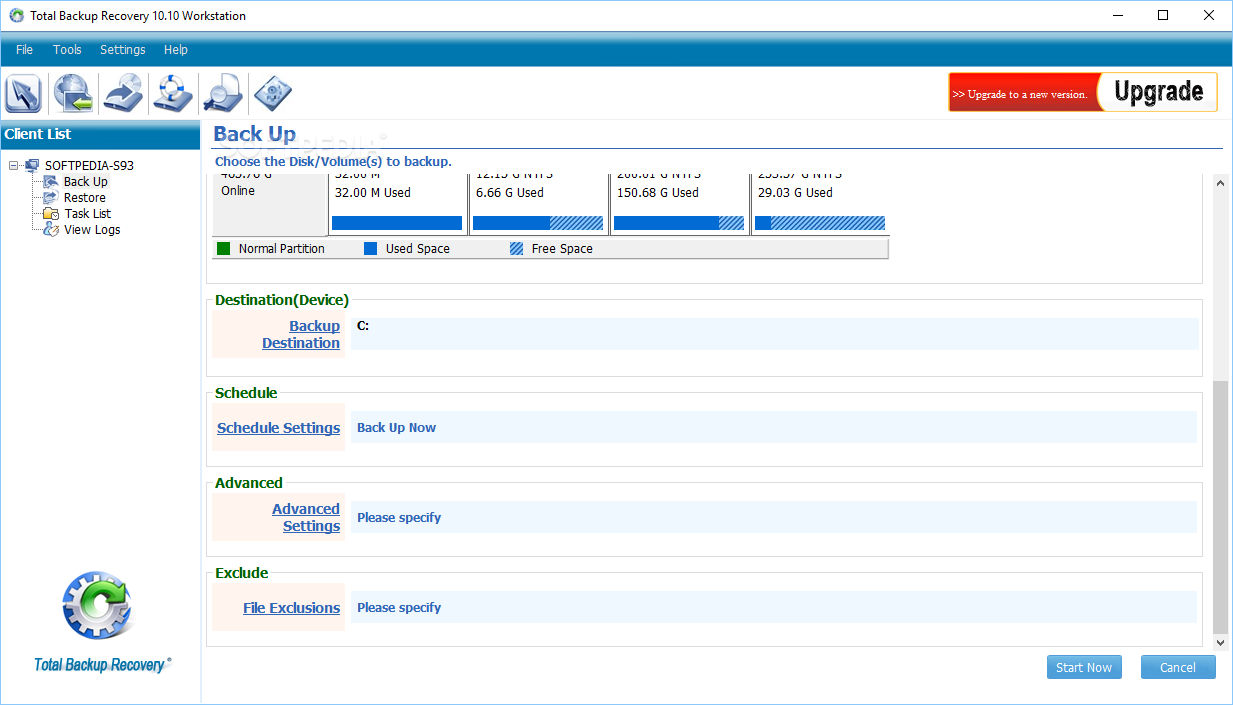Screen dimensions: 1233x705
Task: Click the Schedule section title
Action: (246, 393)
